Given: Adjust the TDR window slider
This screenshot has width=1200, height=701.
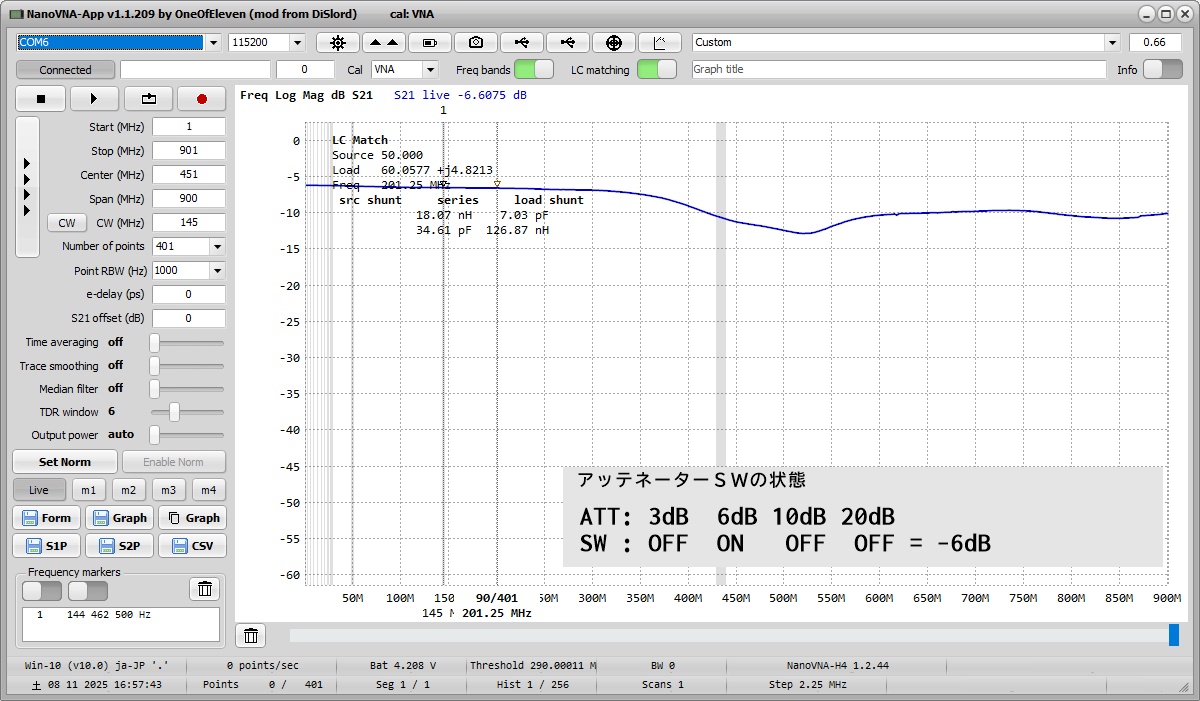Looking at the screenshot, I should 174,412.
